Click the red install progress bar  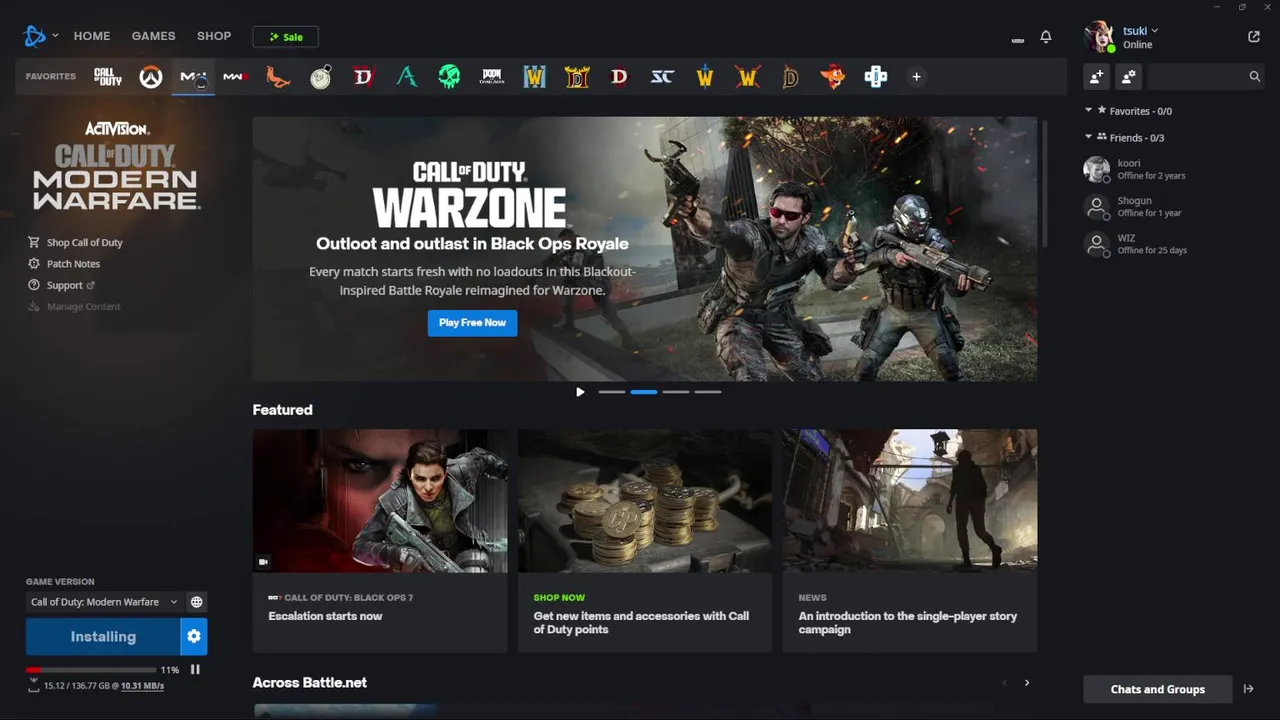[91, 670]
